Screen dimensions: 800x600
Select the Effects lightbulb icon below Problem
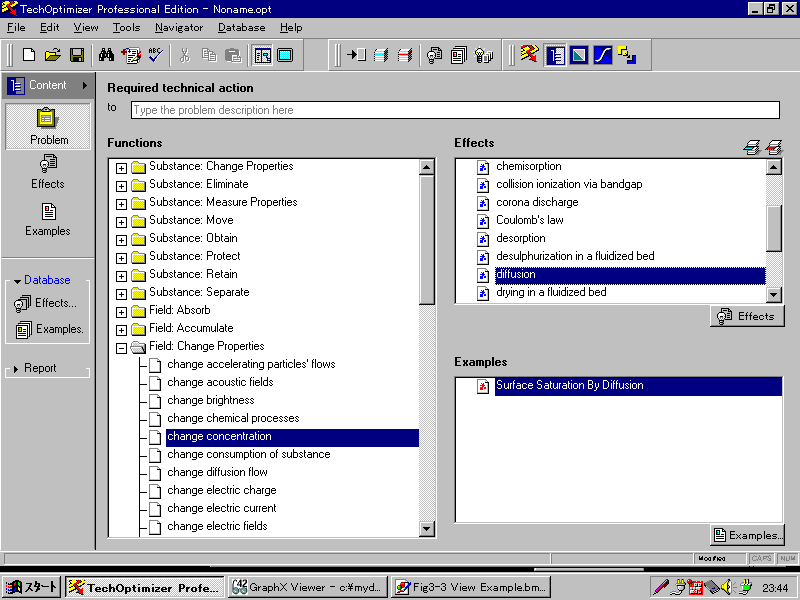click(x=48, y=172)
